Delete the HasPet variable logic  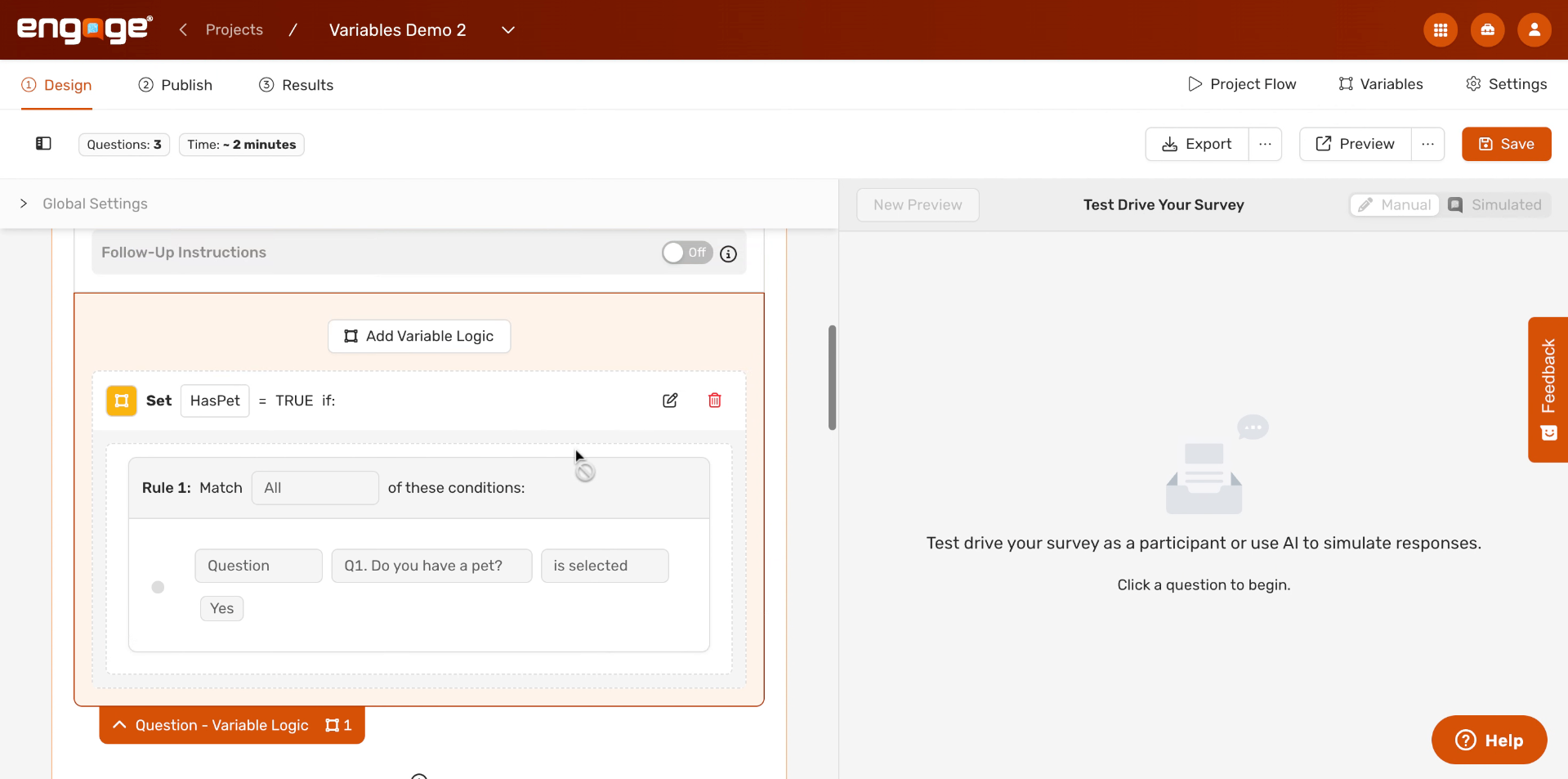point(714,401)
